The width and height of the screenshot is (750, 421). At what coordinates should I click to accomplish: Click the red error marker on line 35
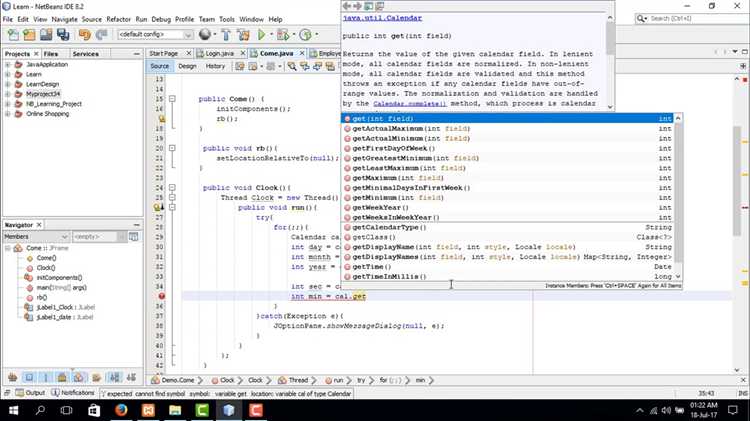160,297
